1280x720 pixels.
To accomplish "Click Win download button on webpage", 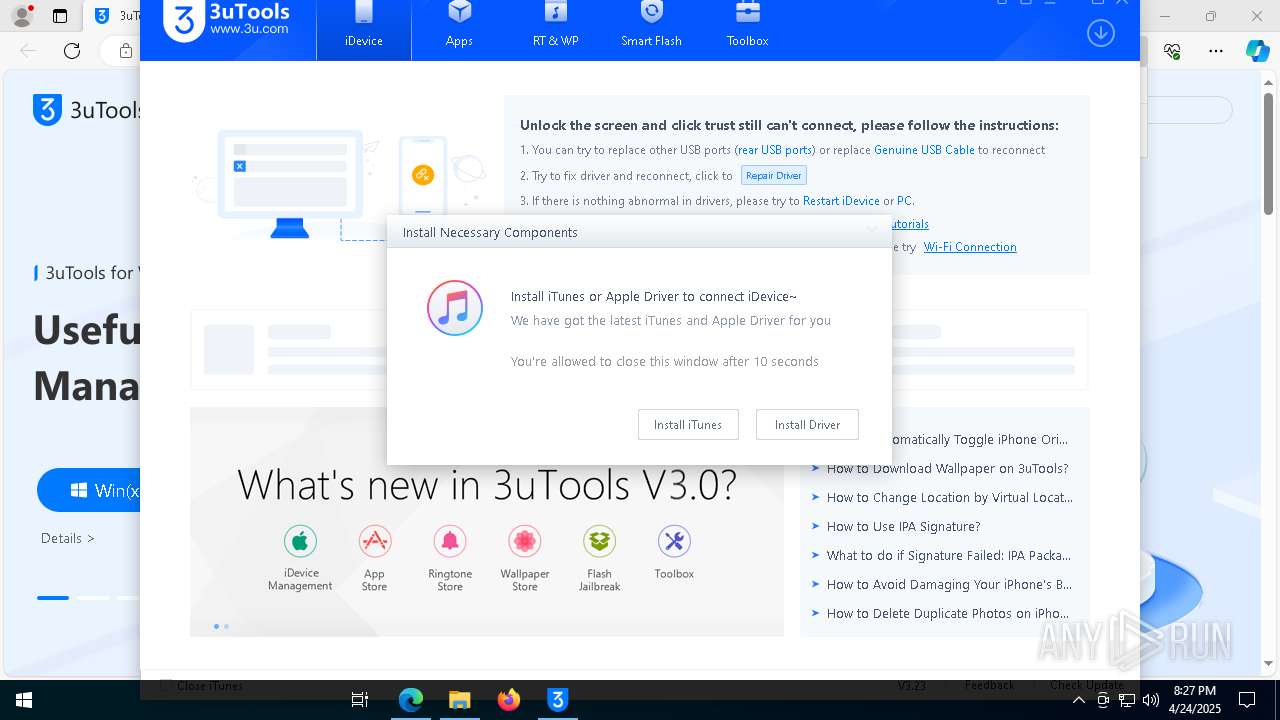I will [x=90, y=491].
